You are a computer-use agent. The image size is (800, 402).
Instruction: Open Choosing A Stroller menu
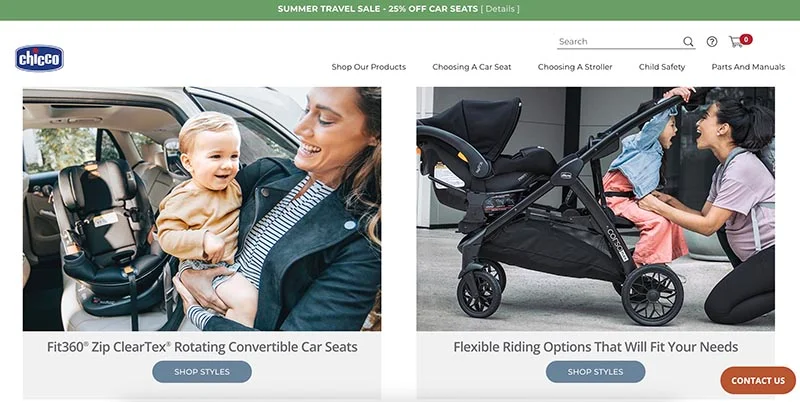(x=574, y=67)
